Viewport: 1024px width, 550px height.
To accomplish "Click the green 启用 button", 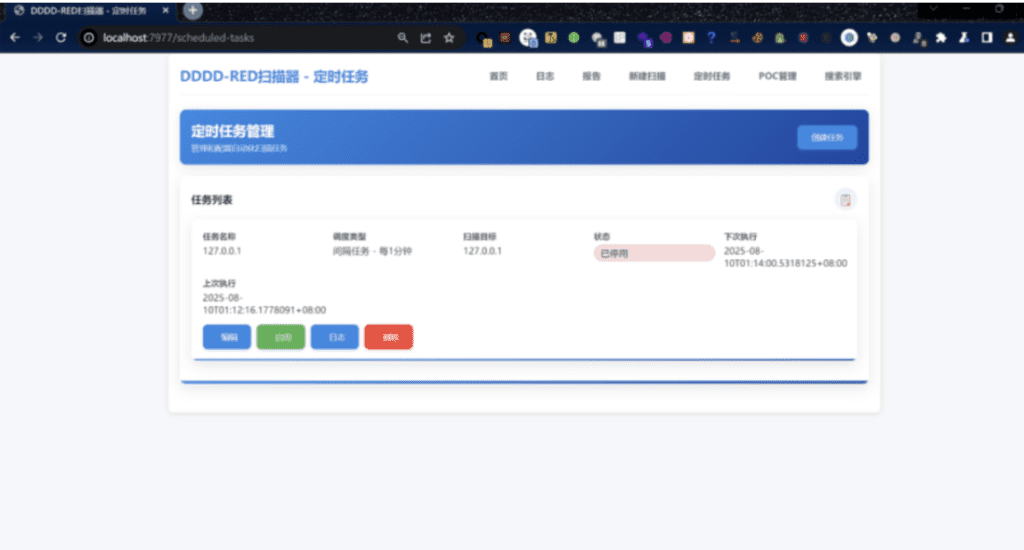I will pos(281,337).
